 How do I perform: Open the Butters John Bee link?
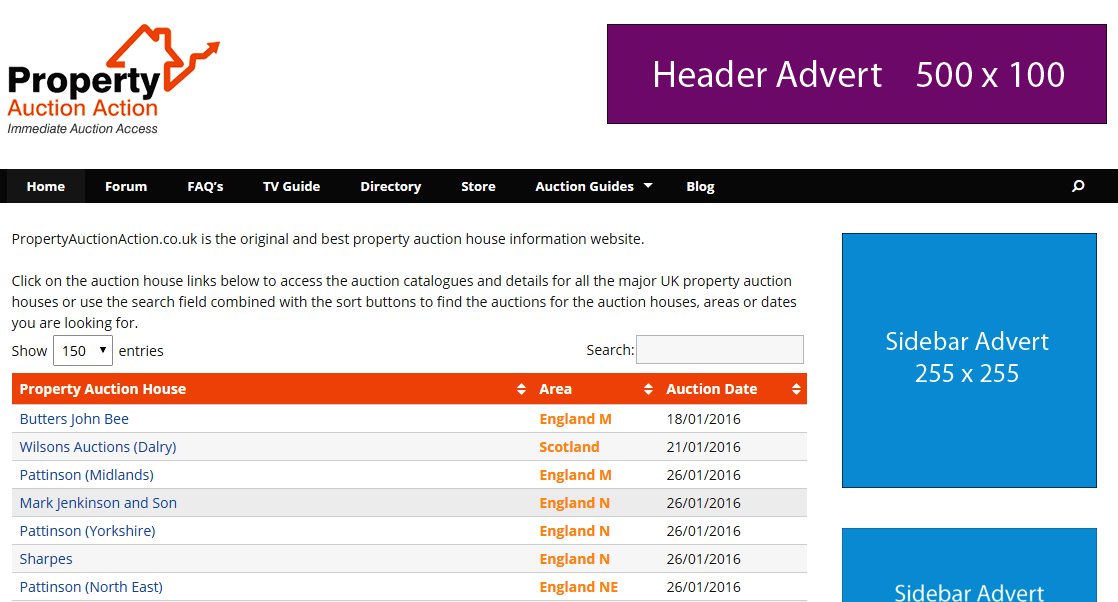(x=74, y=419)
